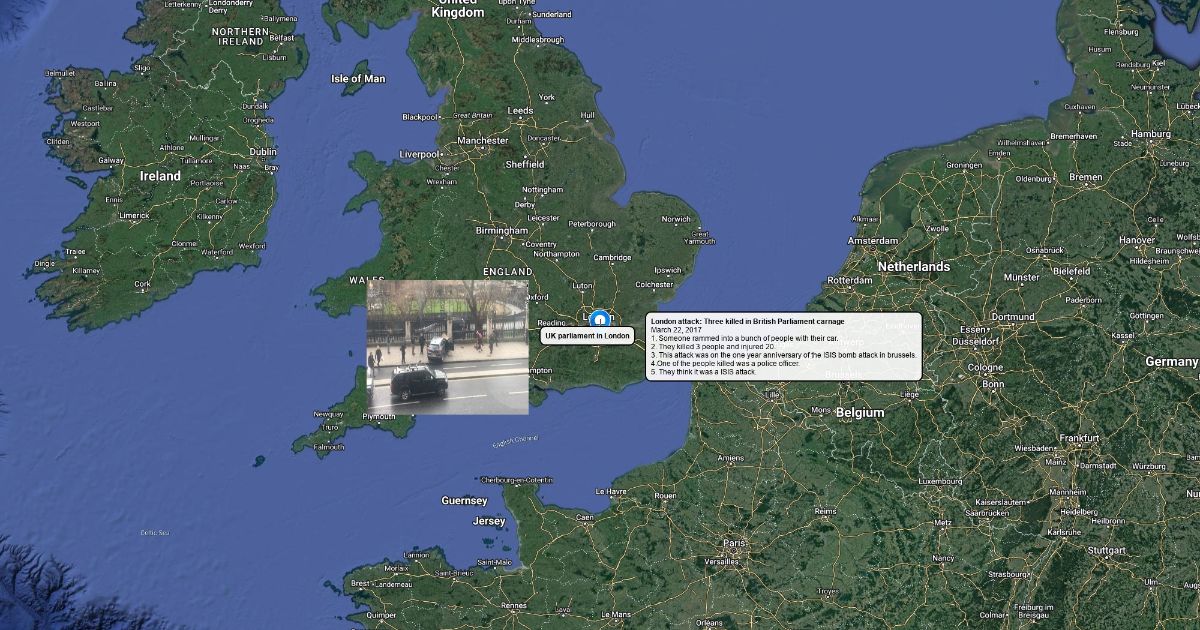Select the 'March 22, 2017' date text
The image size is (1200, 630).
678,330
